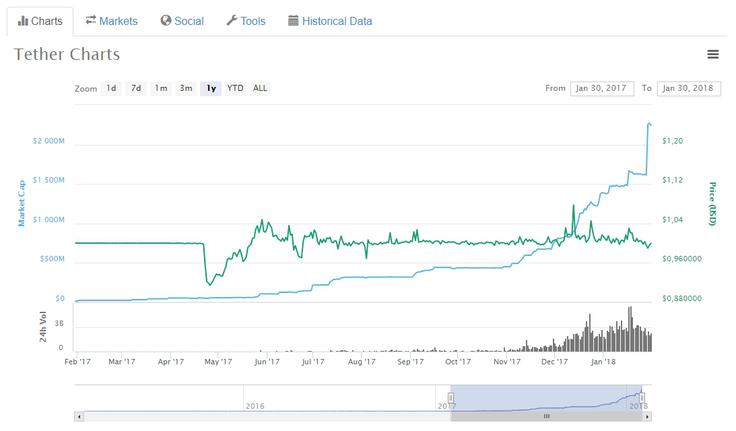Set zoom range to 1m
The width and height of the screenshot is (736, 431).
pyautogui.click(x=161, y=88)
